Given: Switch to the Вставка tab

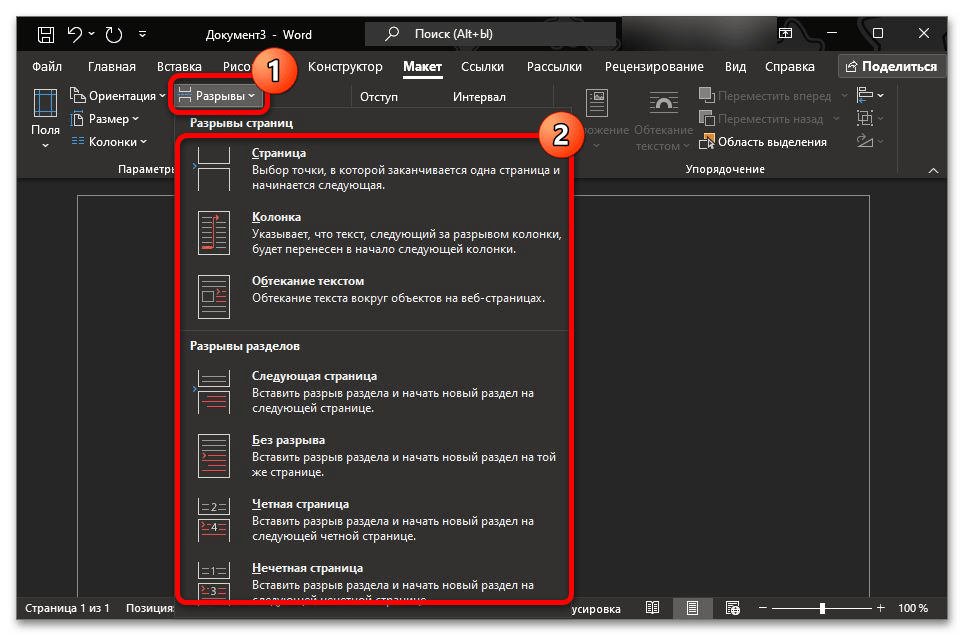Looking at the screenshot, I should (179, 67).
